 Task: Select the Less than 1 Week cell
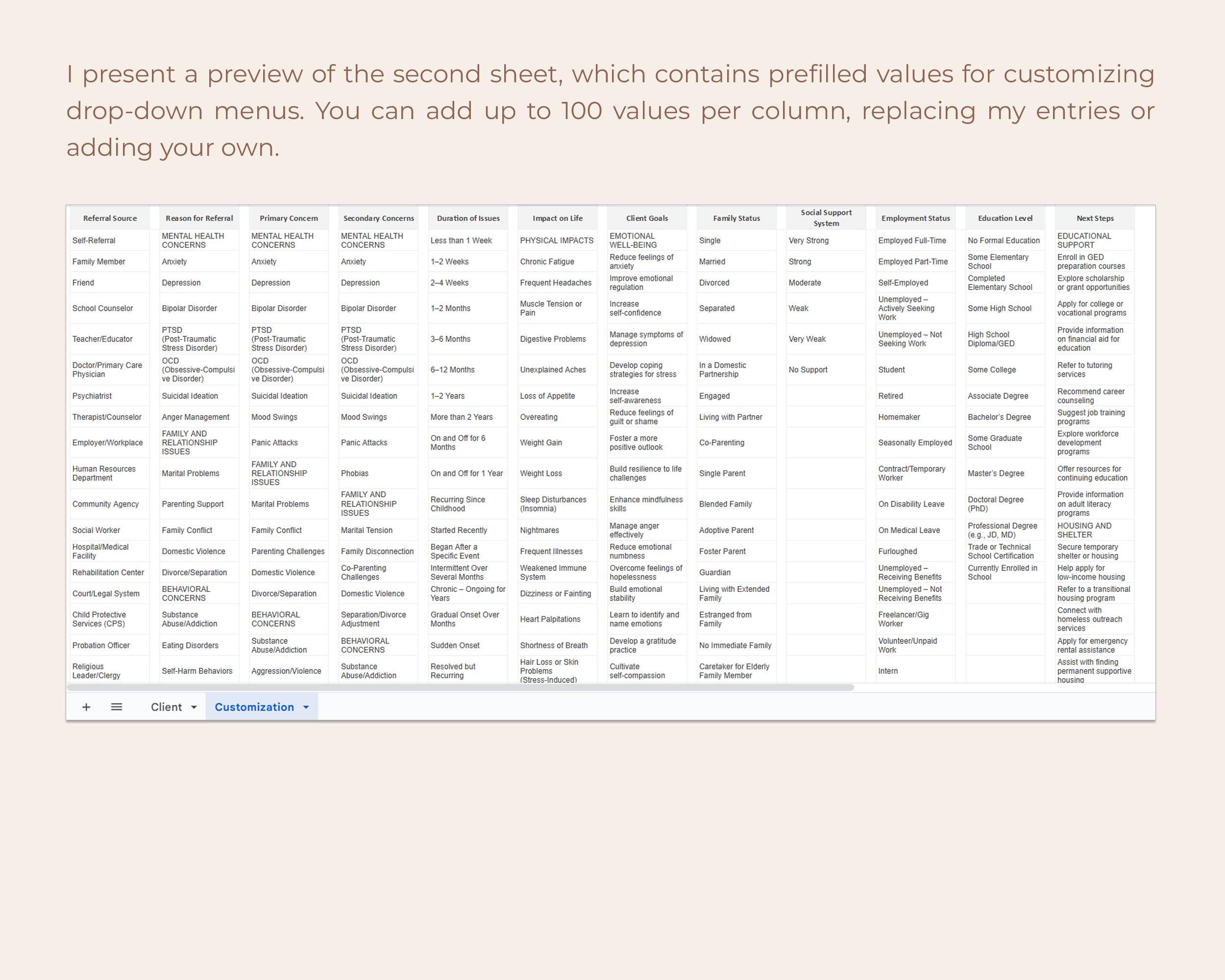(x=468, y=240)
